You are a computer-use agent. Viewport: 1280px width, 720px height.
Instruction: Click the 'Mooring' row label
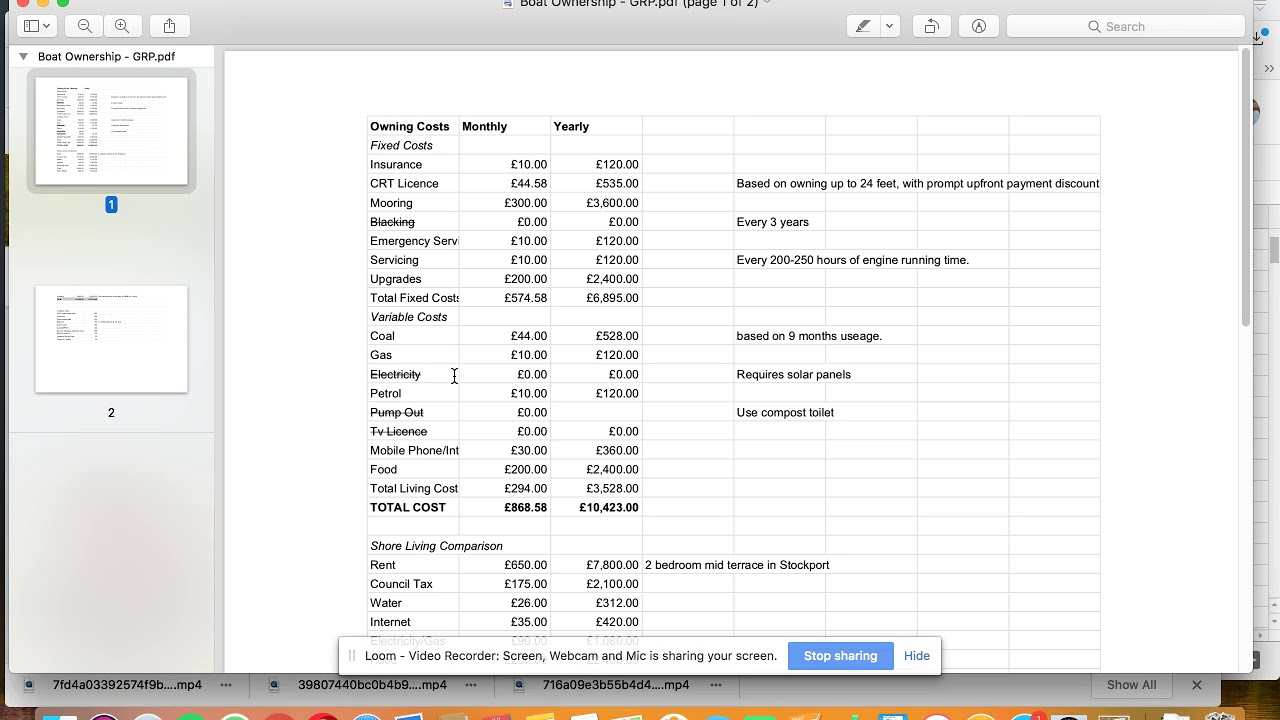391,203
